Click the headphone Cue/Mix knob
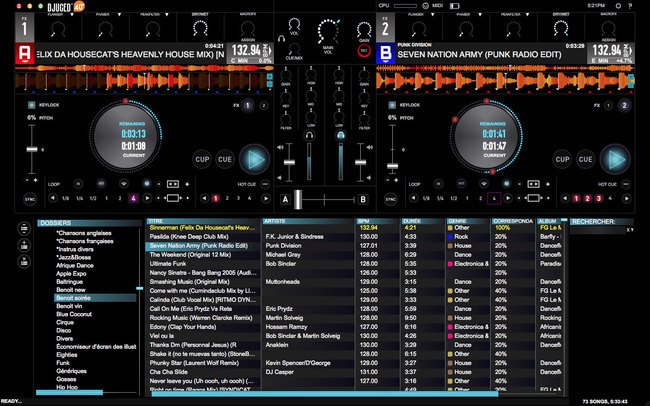Screen dimensions: 650x406 pos(294,49)
